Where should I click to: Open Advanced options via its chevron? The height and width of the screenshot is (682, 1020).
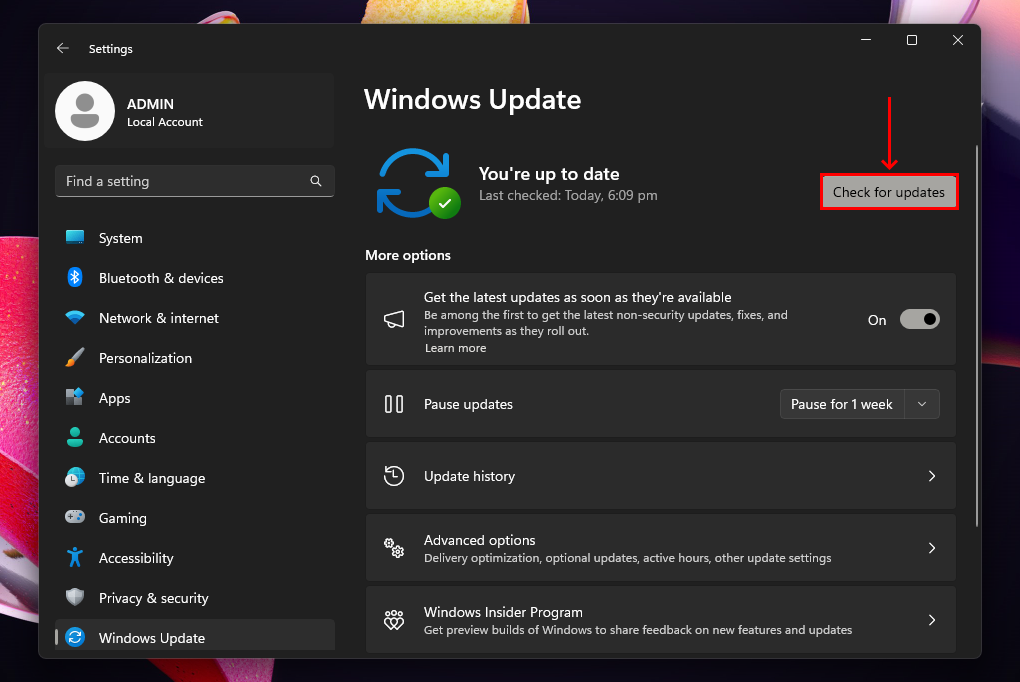pyautogui.click(x=932, y=548)
